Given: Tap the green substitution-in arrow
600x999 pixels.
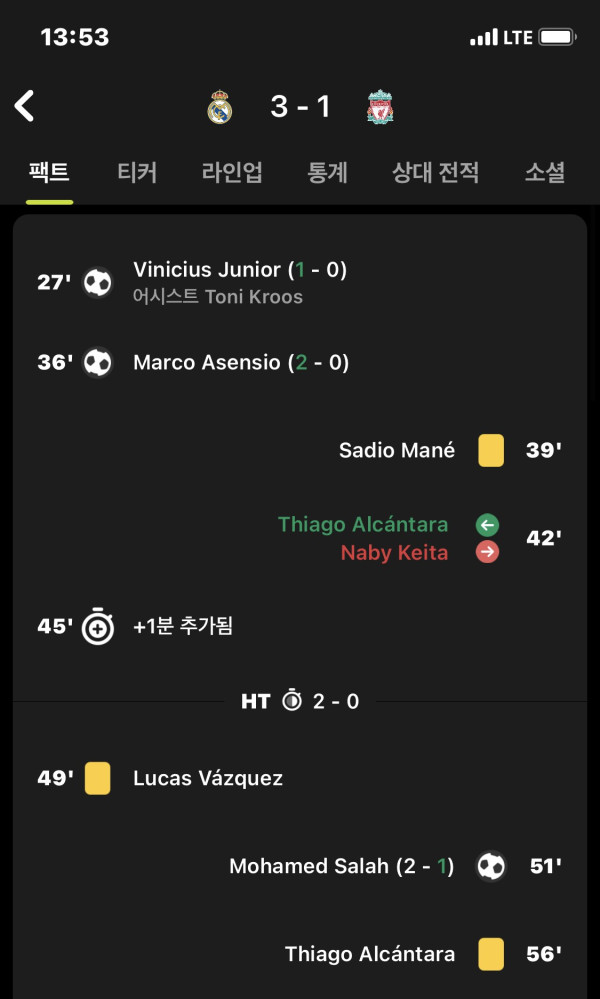Looking at the screenshot, I should tap(487, 525).
